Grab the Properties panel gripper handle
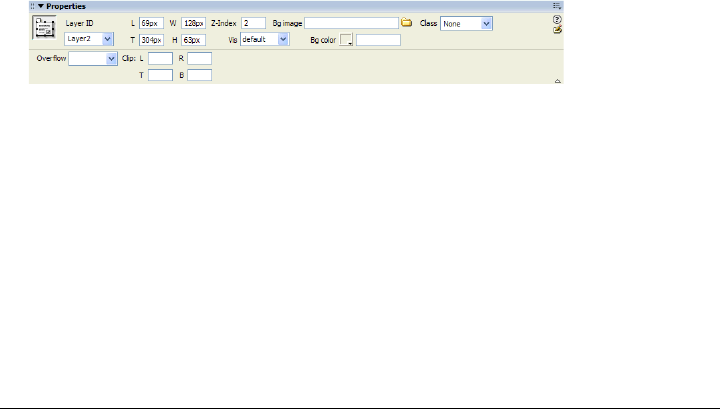Viewport: 720px width, 409px height. coord(32,6)
